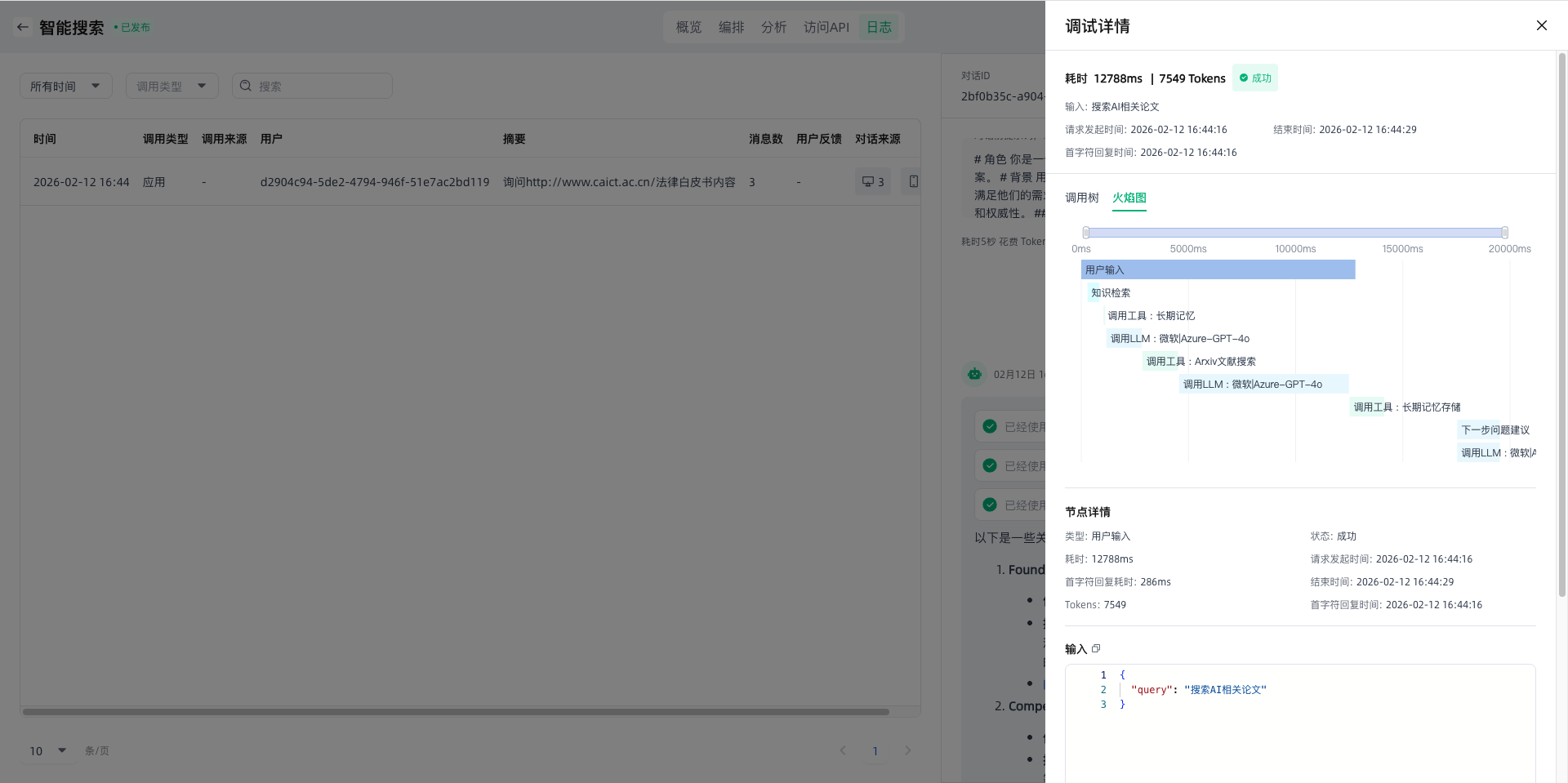The image size is (1568, 783).
Task: Open the 访问API menu item
Action: coord(826,27)
